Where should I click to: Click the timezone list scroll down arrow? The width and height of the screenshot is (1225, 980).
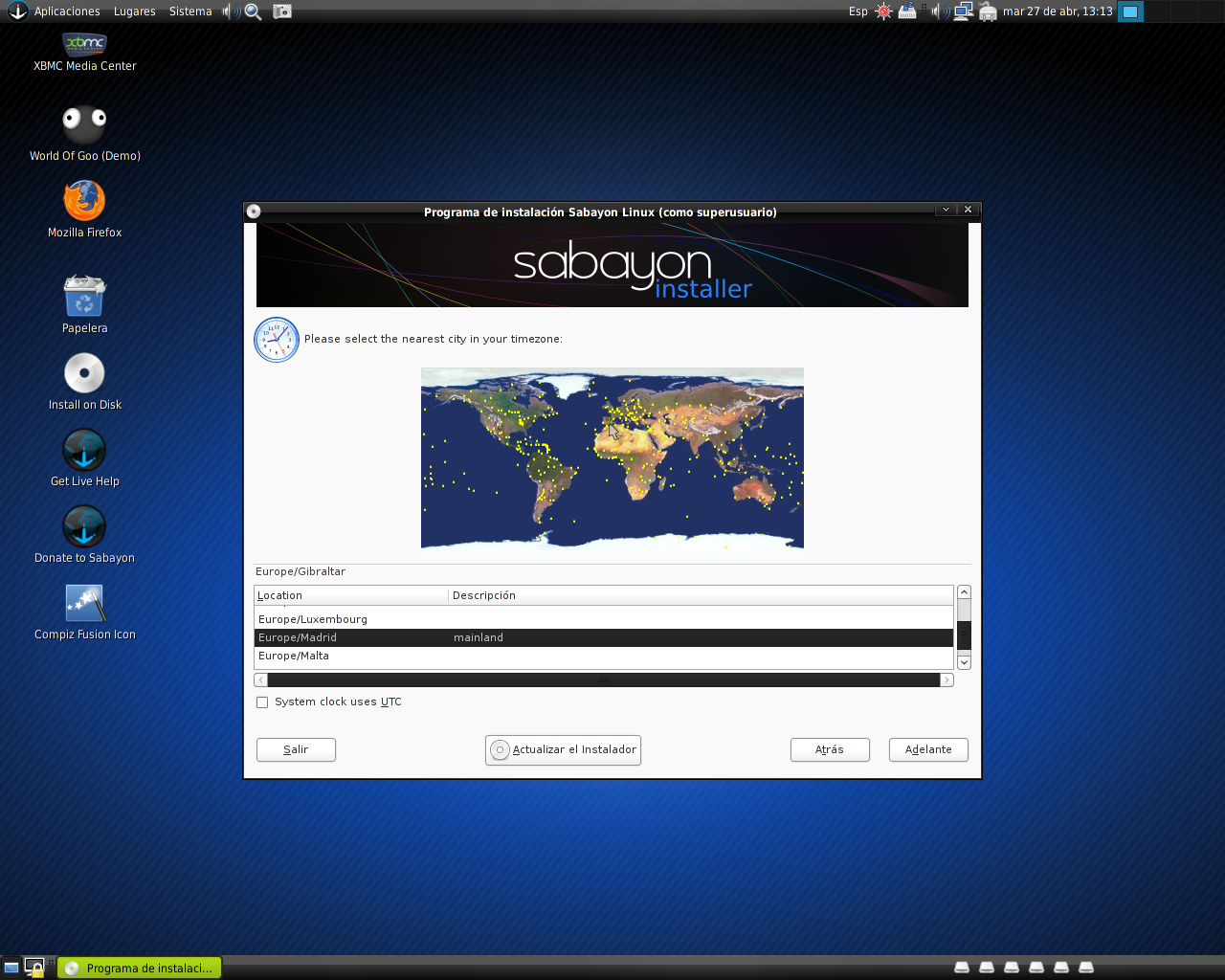[x=964, y=662]
